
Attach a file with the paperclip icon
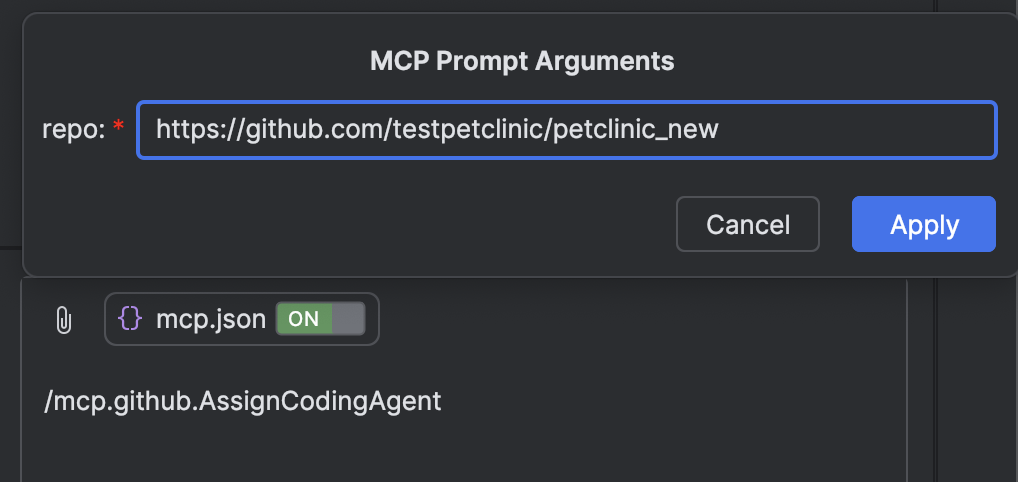point(63,320)
